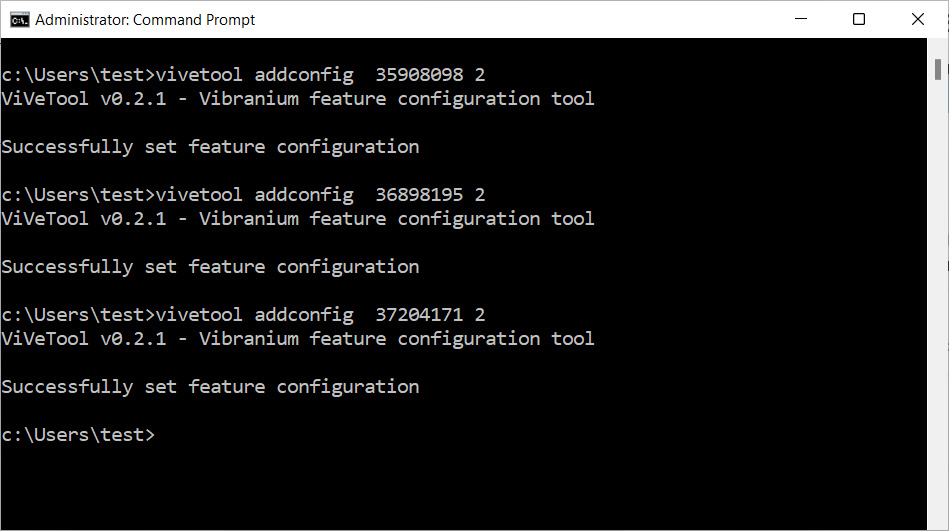
Task: Minimize the Command Prompt window
Action: click(802, 19)
